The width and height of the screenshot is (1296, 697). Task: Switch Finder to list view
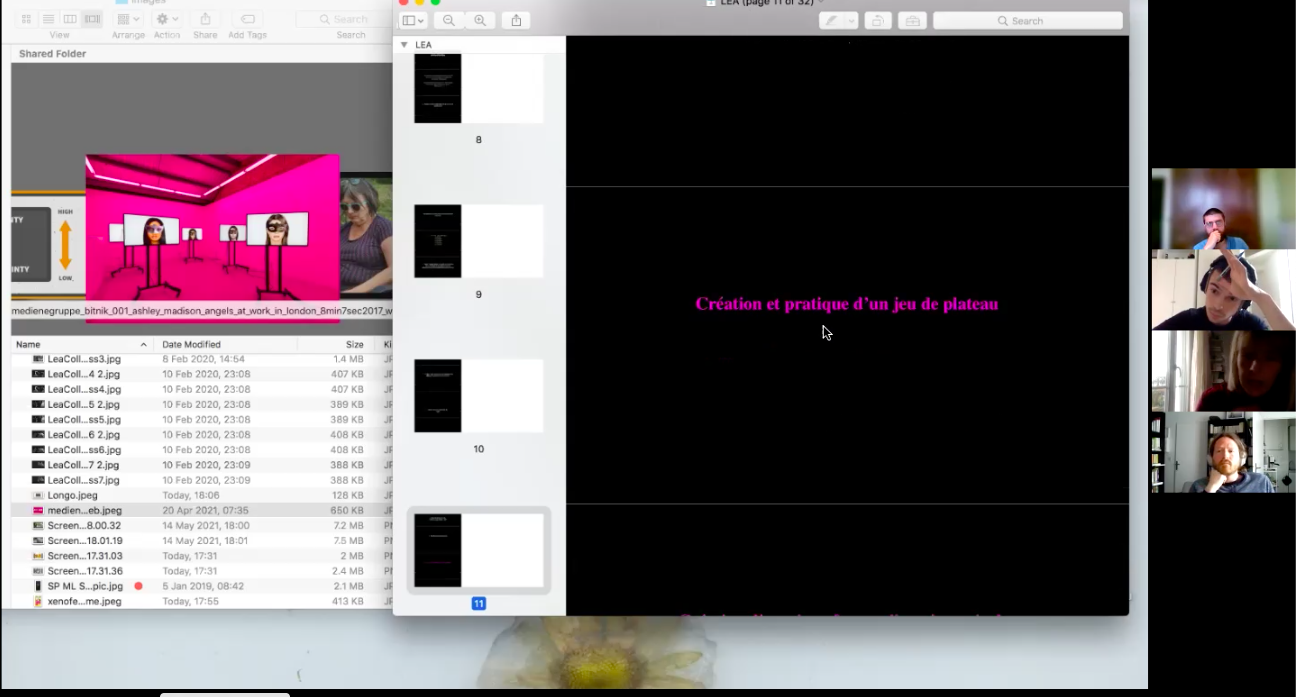48,19
